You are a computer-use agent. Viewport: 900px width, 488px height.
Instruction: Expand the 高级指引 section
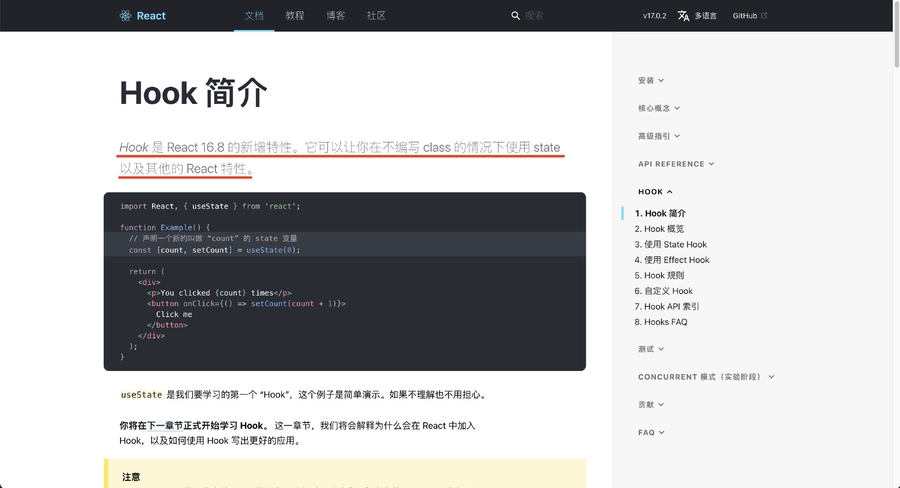(659, 136)
